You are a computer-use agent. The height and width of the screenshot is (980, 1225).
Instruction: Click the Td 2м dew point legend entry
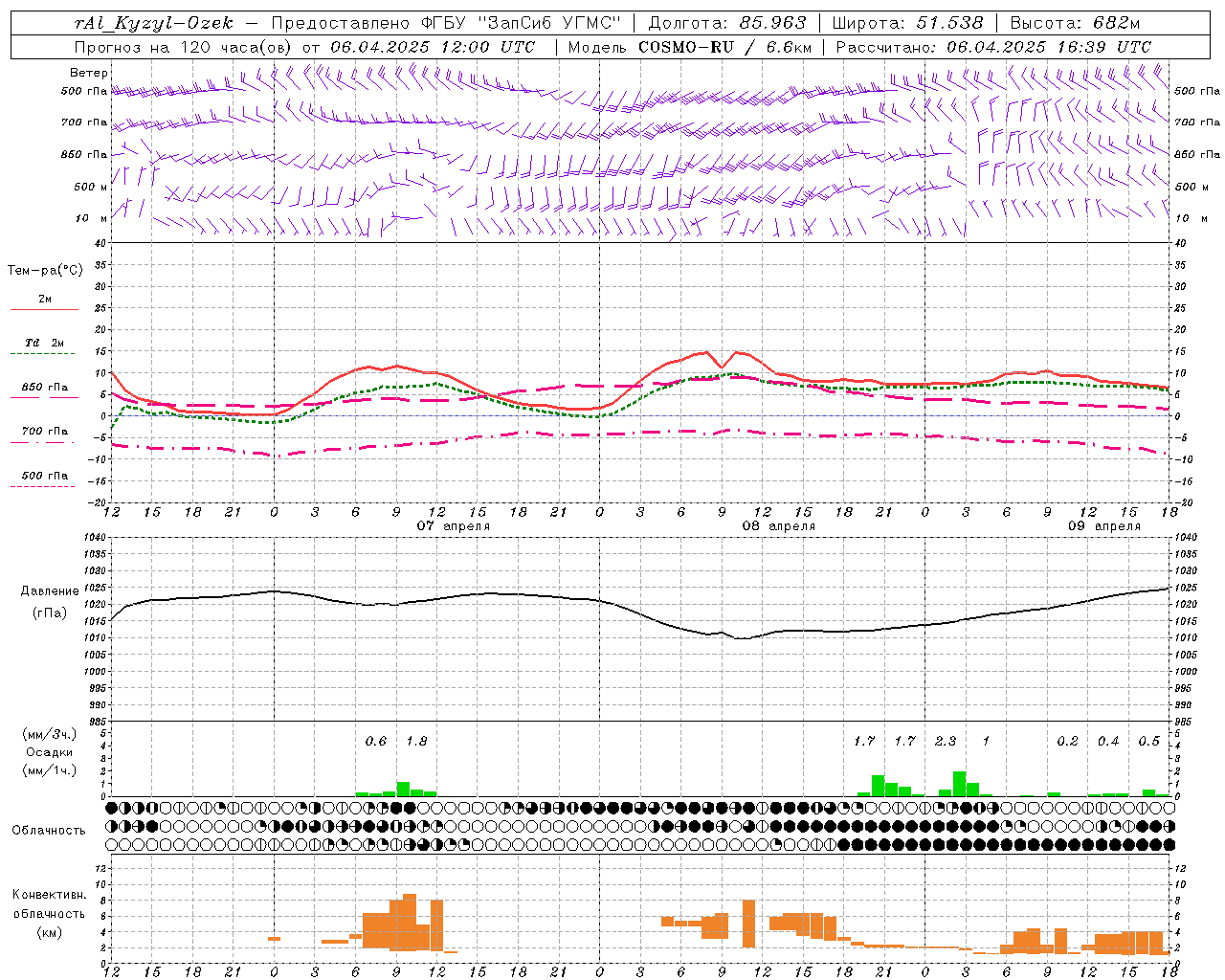pyautogui.click(x=45, y=343)
